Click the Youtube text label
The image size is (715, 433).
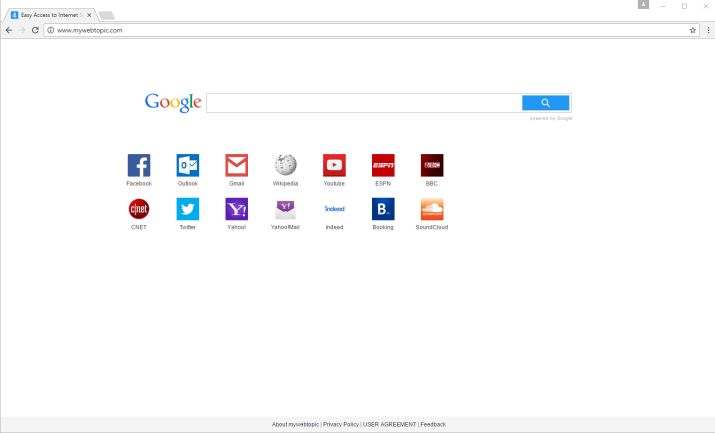[x=334, y=183]
